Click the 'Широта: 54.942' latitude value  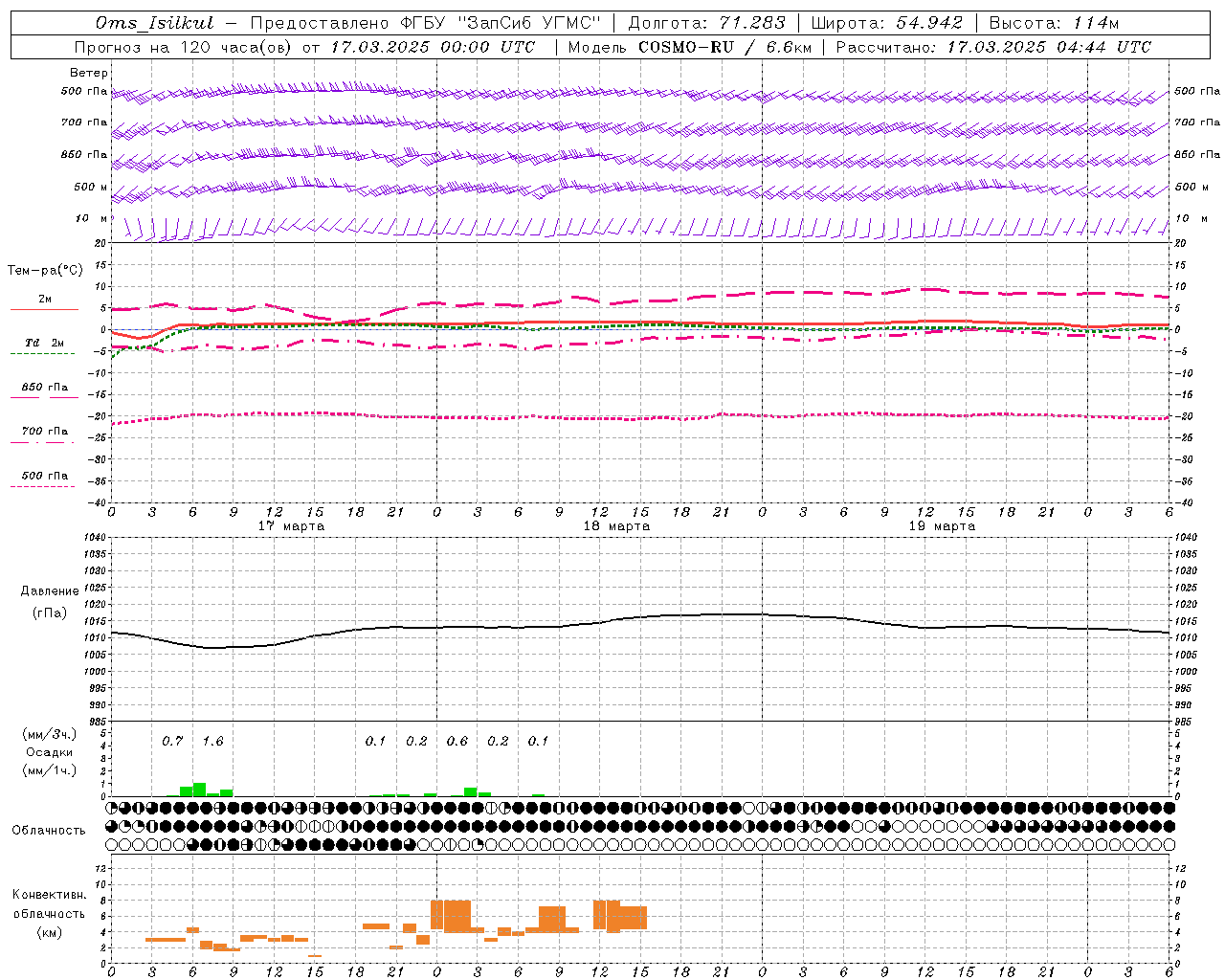[886, 23]
